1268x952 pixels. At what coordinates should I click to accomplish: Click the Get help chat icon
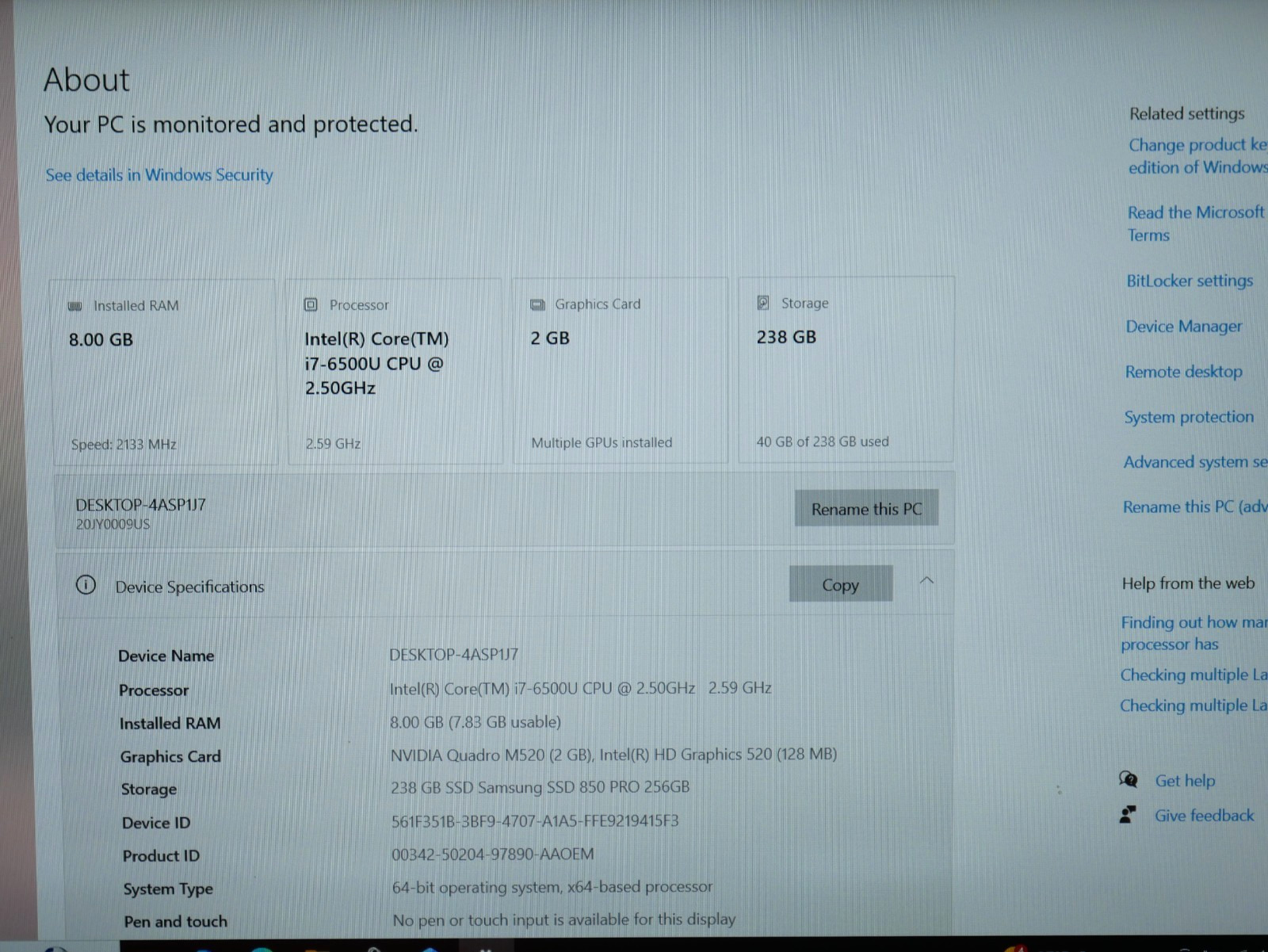click(1128, 779)
